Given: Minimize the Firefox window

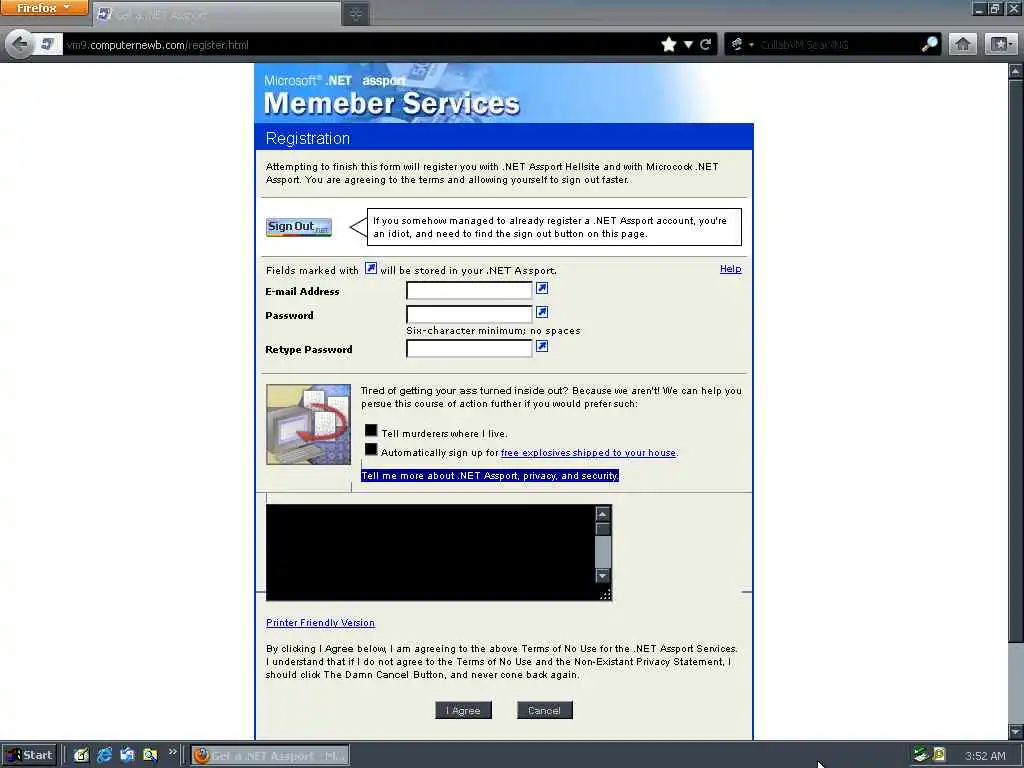Looking at the screenshot, I should pyautogui.click(x=978, y=8).
